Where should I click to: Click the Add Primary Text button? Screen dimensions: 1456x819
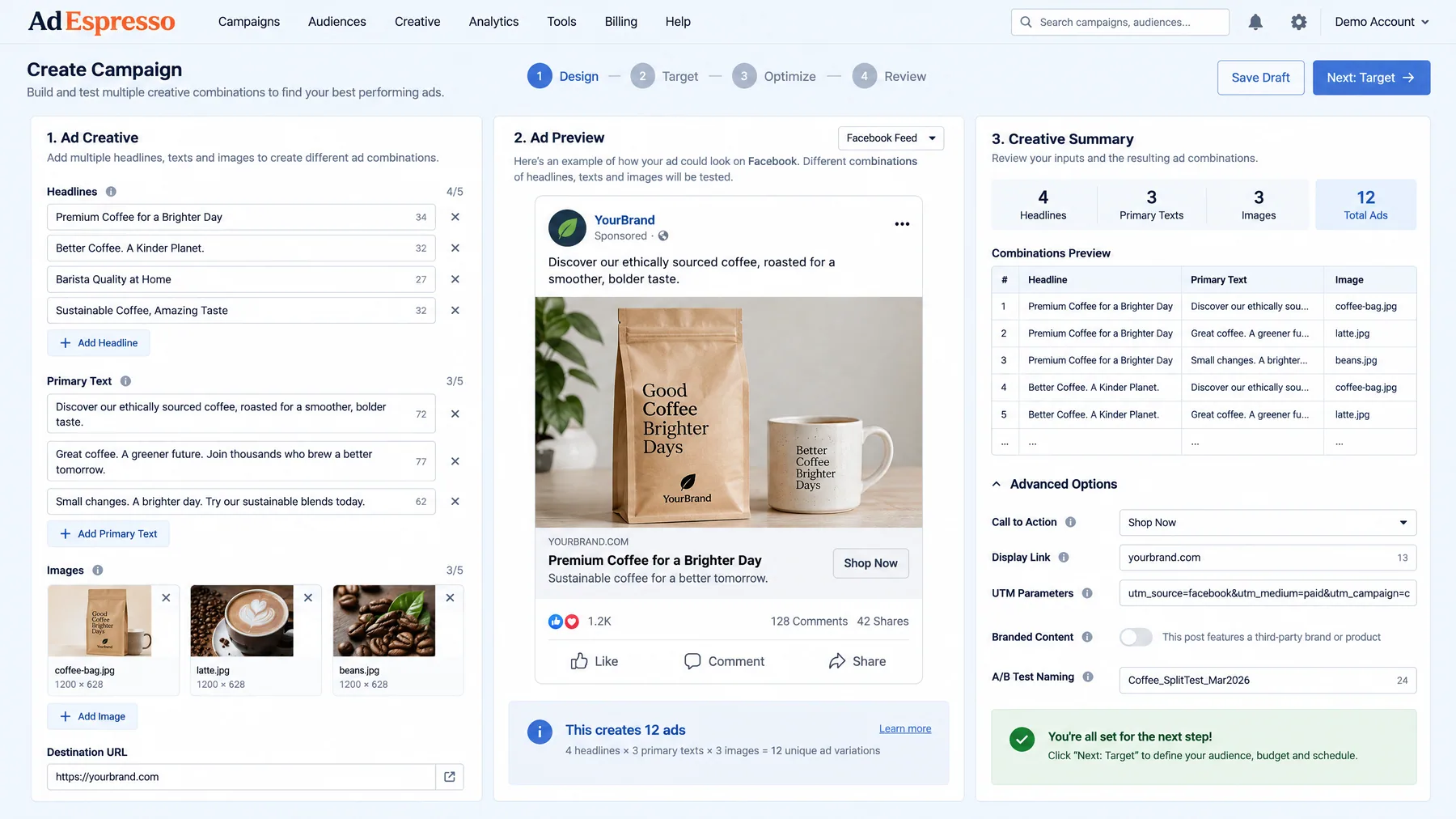pyautogui.click(x=108, y=534)
